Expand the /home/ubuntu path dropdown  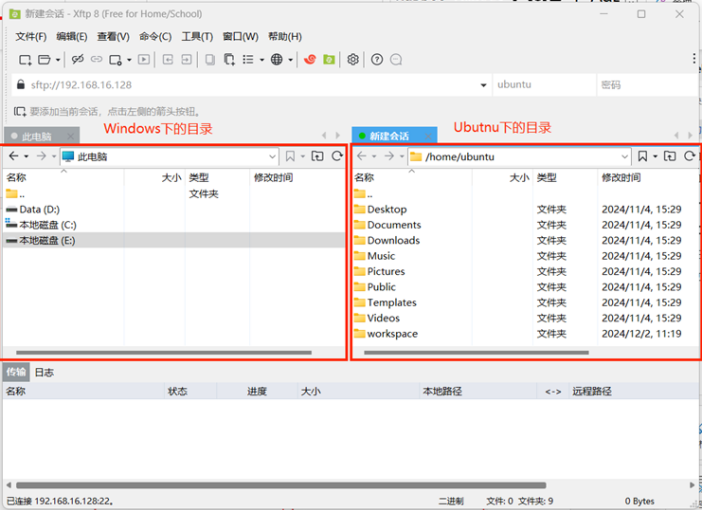coord(624,157)
